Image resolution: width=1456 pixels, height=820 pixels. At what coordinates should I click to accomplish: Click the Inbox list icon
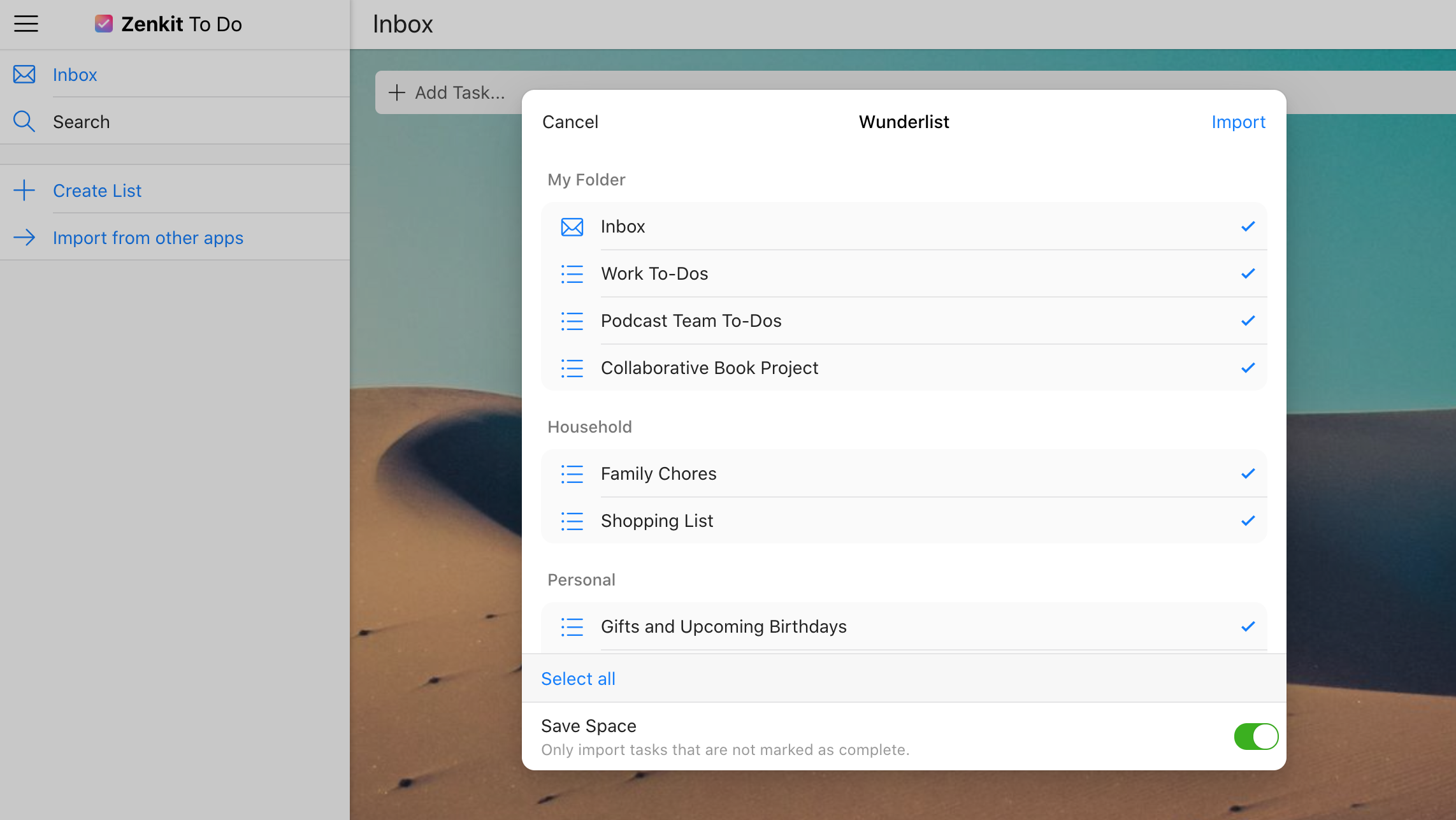(572, 226)
